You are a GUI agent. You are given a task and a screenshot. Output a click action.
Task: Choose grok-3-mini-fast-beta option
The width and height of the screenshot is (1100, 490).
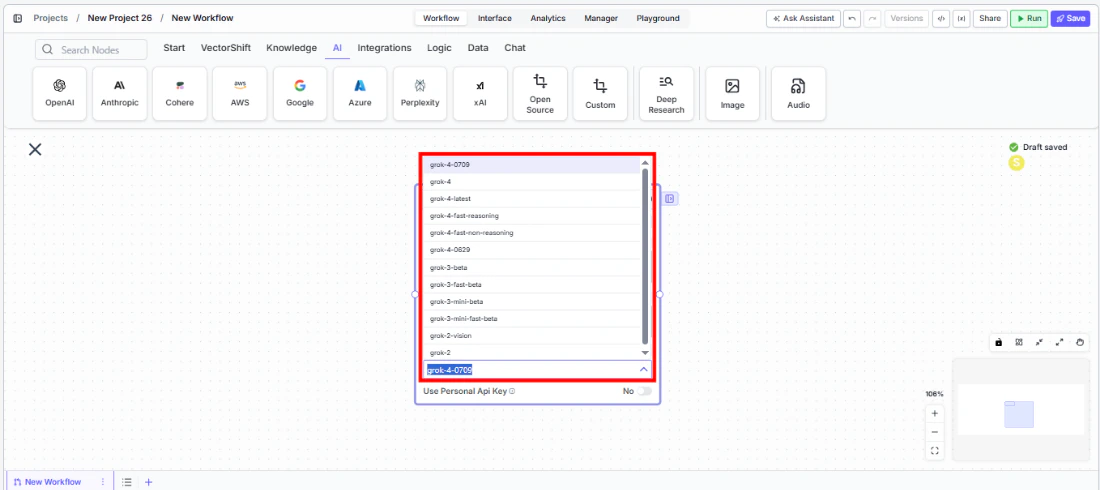(x=532, y=319)
